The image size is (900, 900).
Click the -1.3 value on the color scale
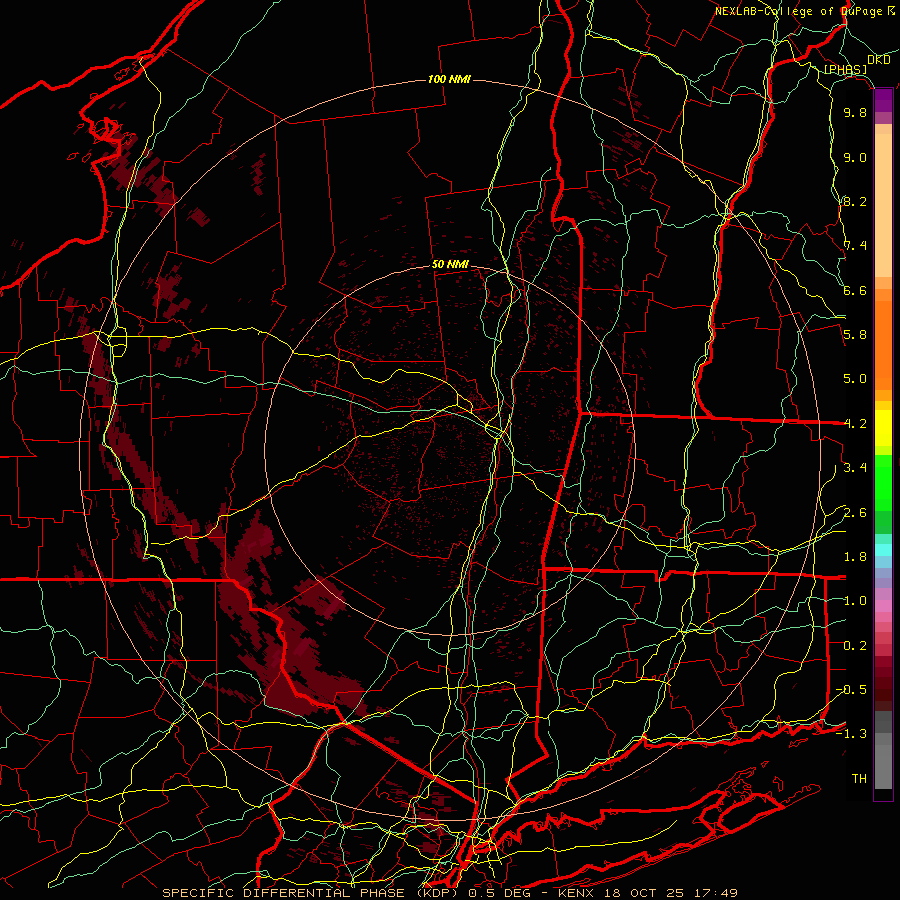(x=852, y=734)
